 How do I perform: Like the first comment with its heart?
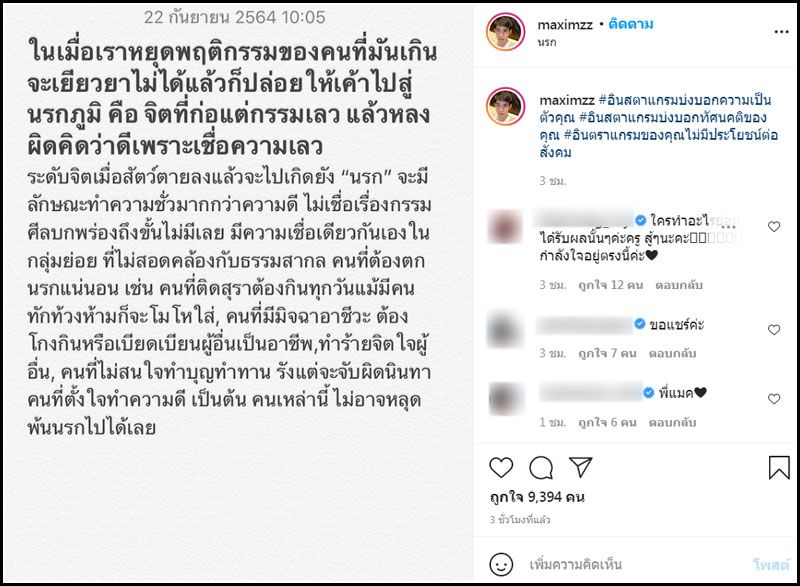[x=774, y=226]
